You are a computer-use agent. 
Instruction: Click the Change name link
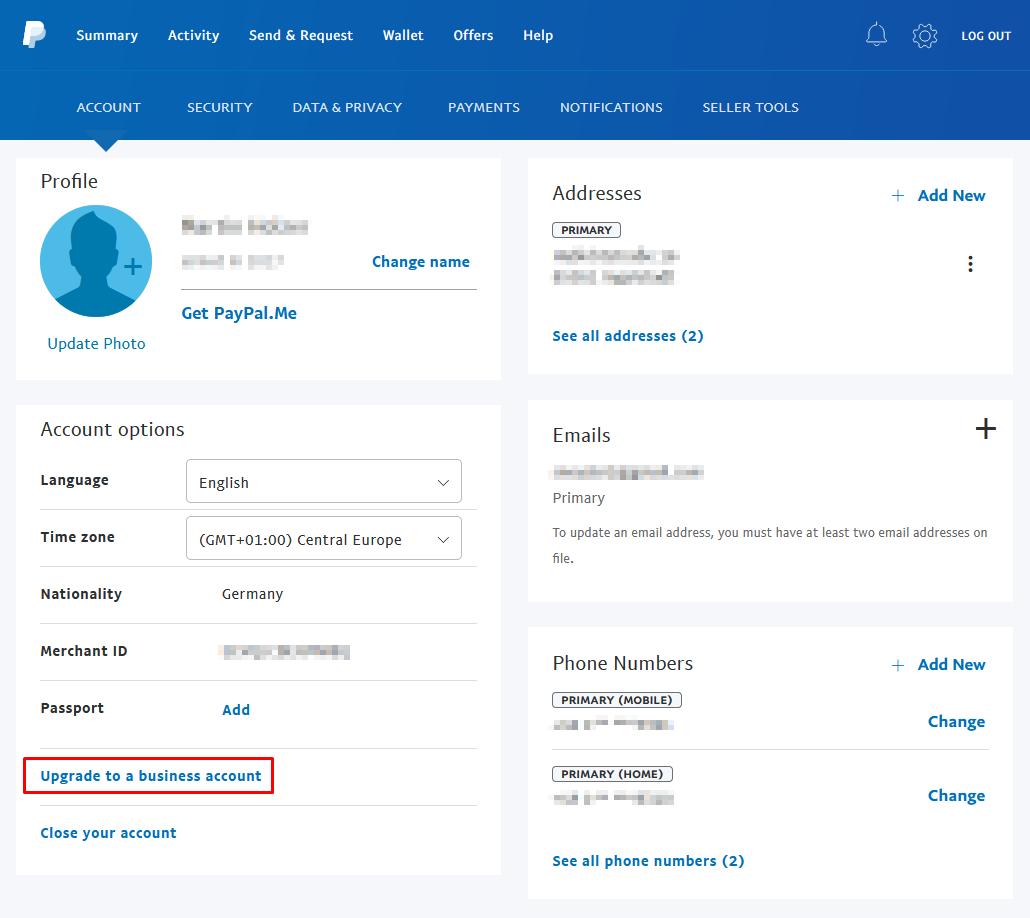[x=420, y=262]
